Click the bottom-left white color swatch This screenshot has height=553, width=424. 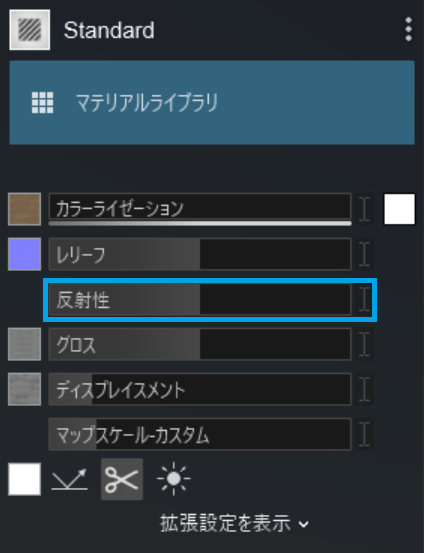(24, 479)
